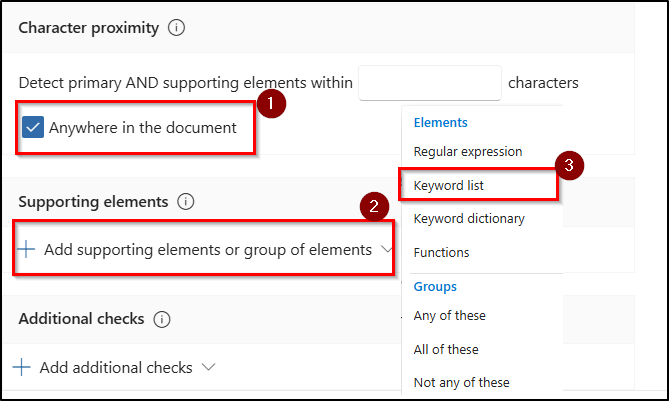
Task: Select Functions in the Elements list
Action: [441, 253]
